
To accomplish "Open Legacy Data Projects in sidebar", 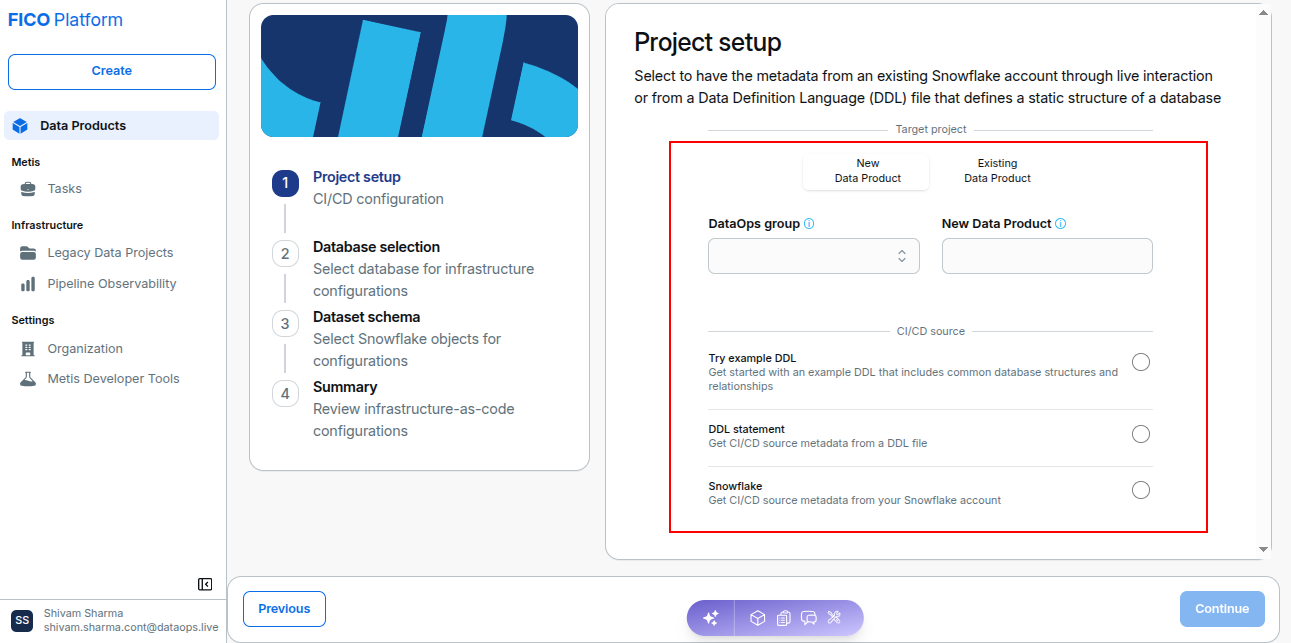I will tap(112, 253).
